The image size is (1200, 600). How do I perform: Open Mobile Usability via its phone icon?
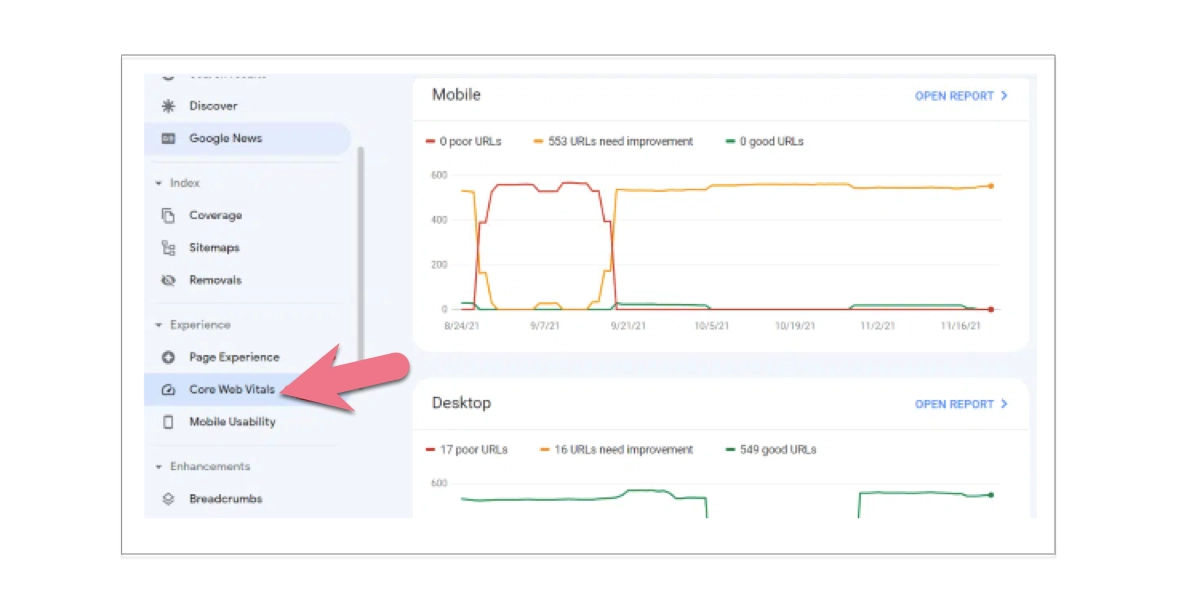point(168,421)
